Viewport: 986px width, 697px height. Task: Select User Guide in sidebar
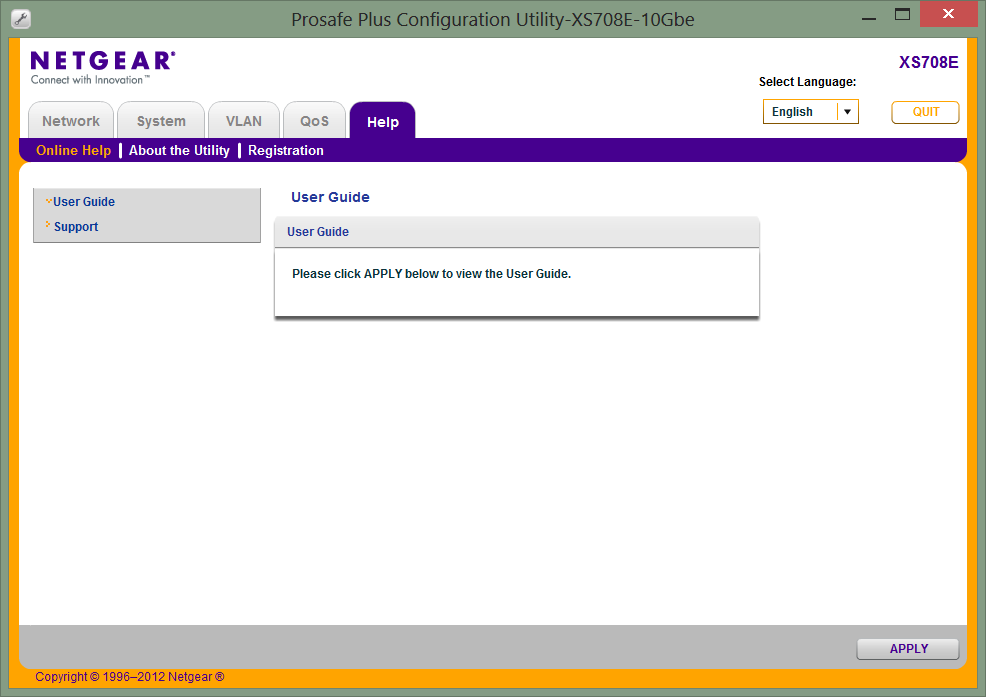pos(84,202)
